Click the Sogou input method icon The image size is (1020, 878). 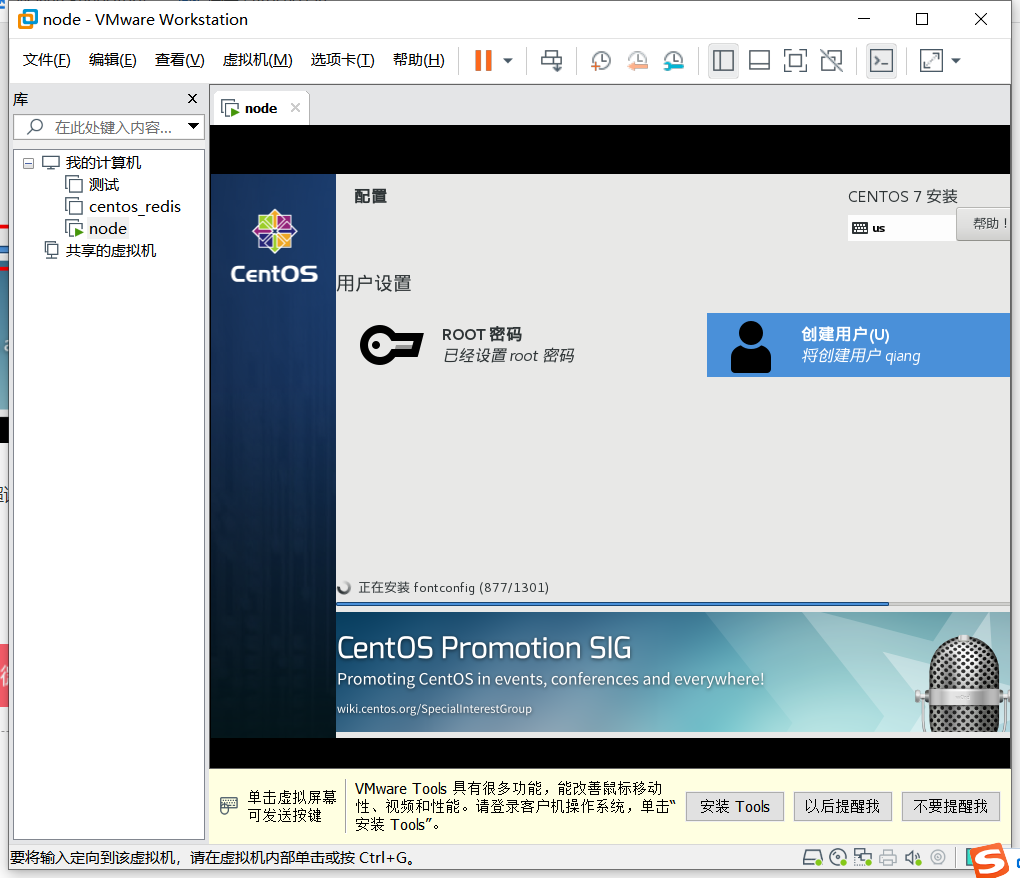coord(989,860)
